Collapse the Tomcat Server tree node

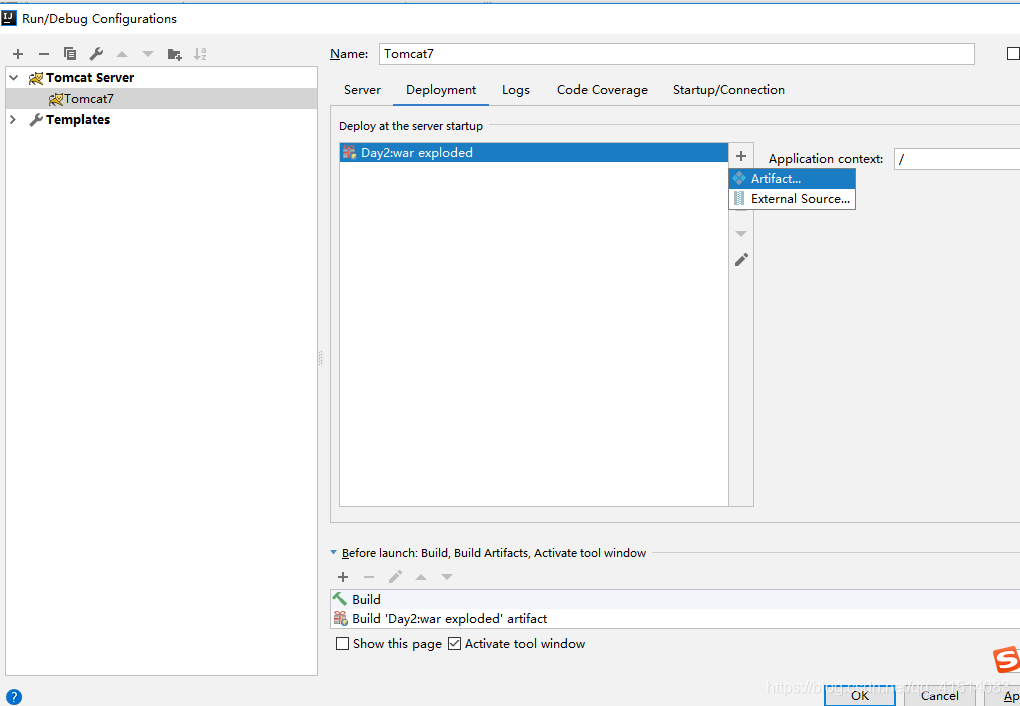14,77
